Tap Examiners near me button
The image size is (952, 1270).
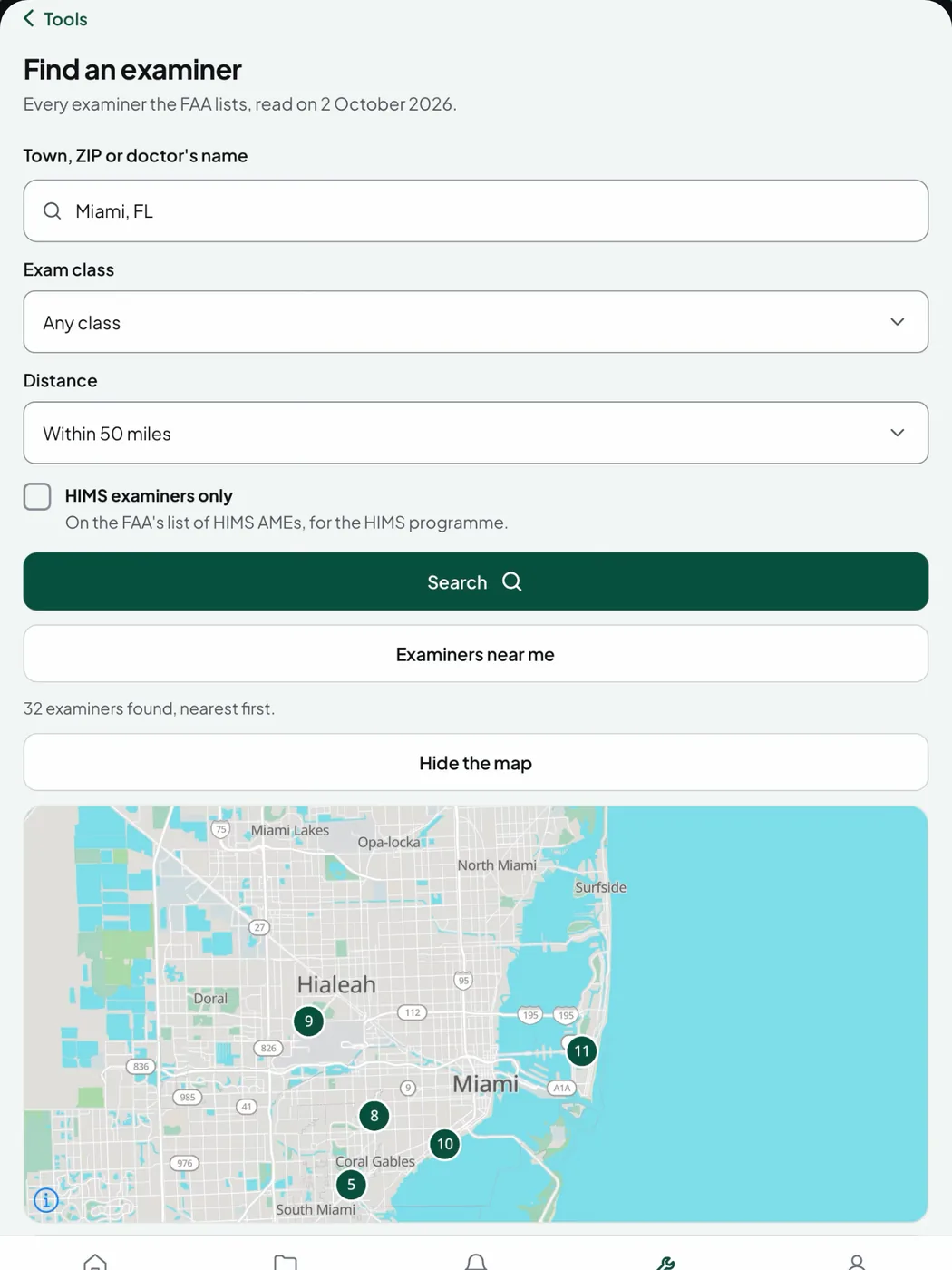[476, 654]
